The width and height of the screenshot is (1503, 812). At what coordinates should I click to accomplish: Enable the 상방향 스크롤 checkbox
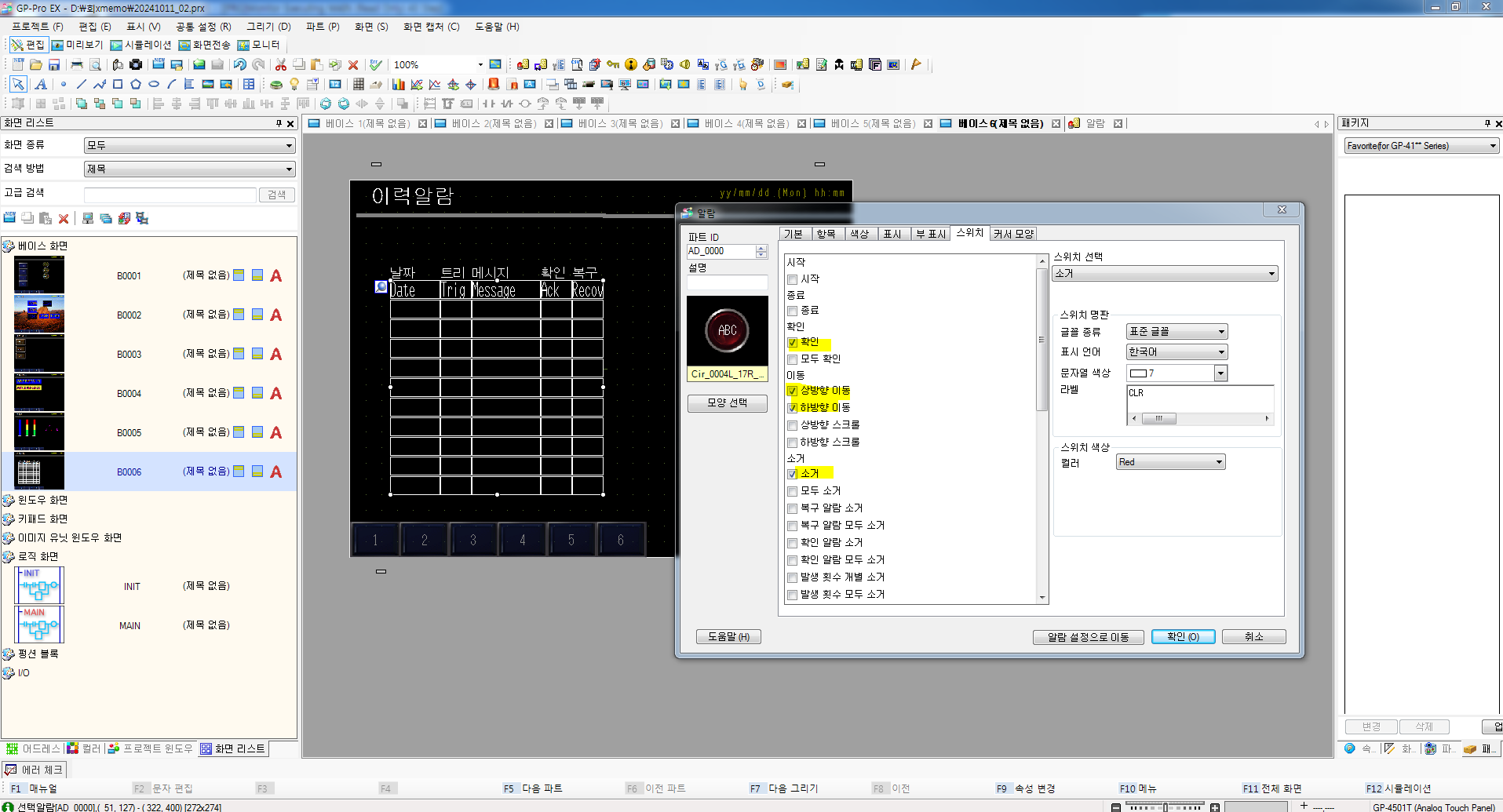tap(793, 425)
